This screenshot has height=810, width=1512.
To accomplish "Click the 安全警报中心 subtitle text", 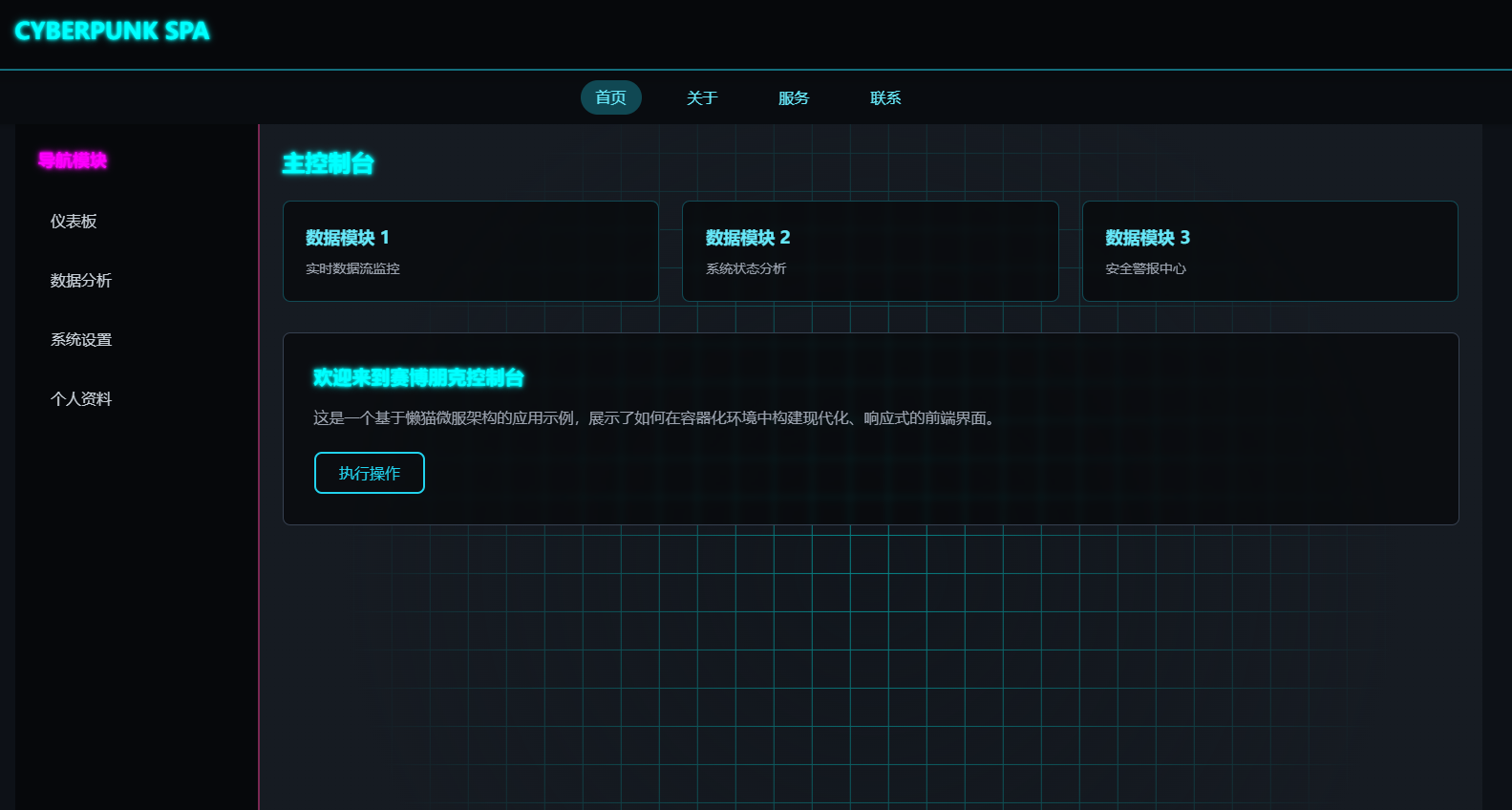I will click(x=1145, y=268).
